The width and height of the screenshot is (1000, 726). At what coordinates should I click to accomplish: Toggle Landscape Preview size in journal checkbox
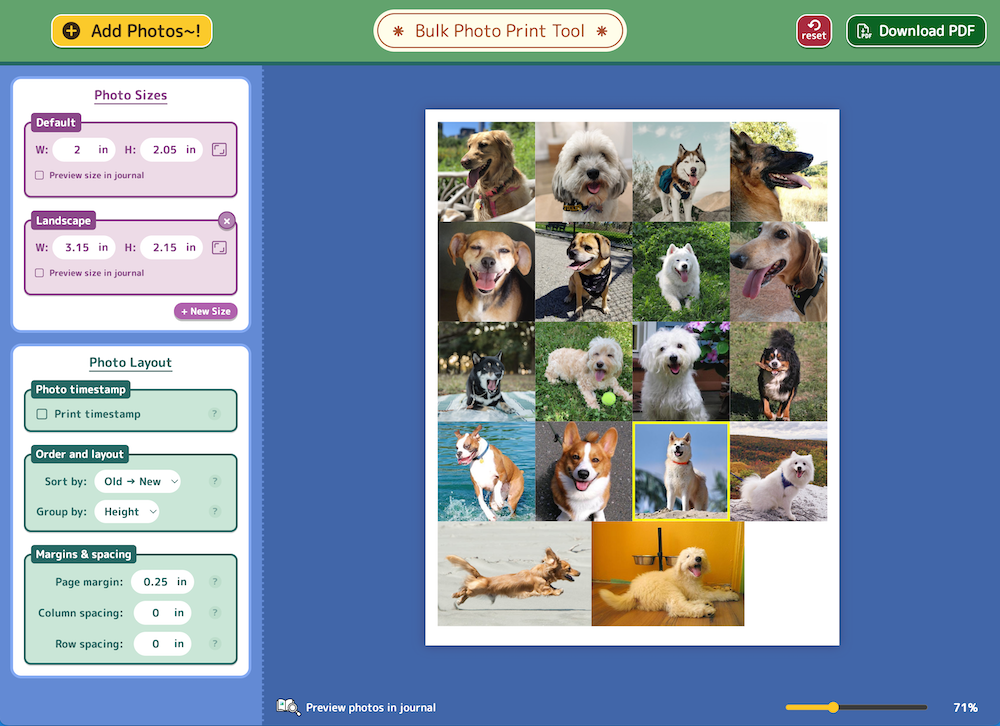click(40, 273)
